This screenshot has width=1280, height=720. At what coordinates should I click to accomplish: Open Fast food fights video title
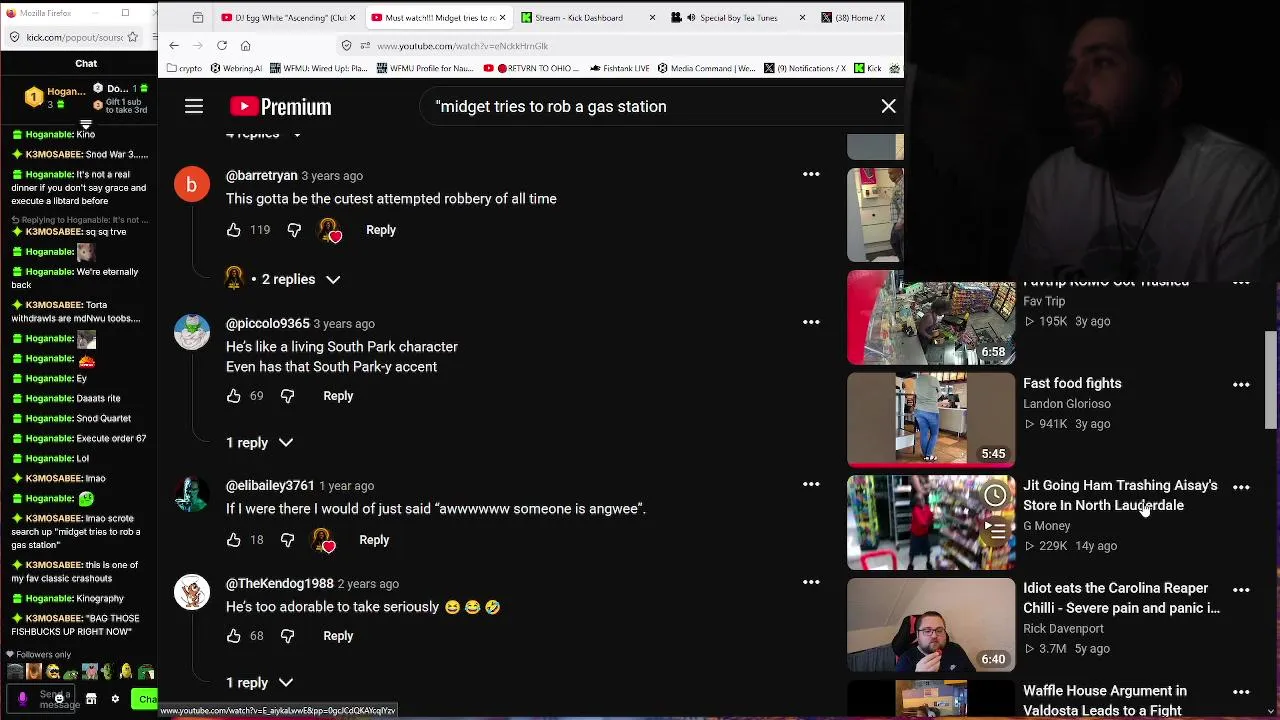[x=1072, y=383]
